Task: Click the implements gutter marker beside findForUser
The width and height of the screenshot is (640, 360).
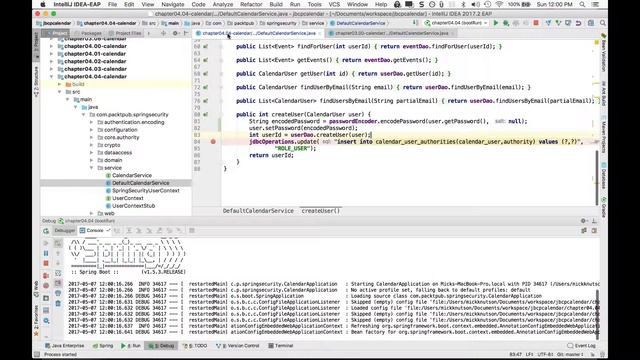Action: click(x=206, y=47)
